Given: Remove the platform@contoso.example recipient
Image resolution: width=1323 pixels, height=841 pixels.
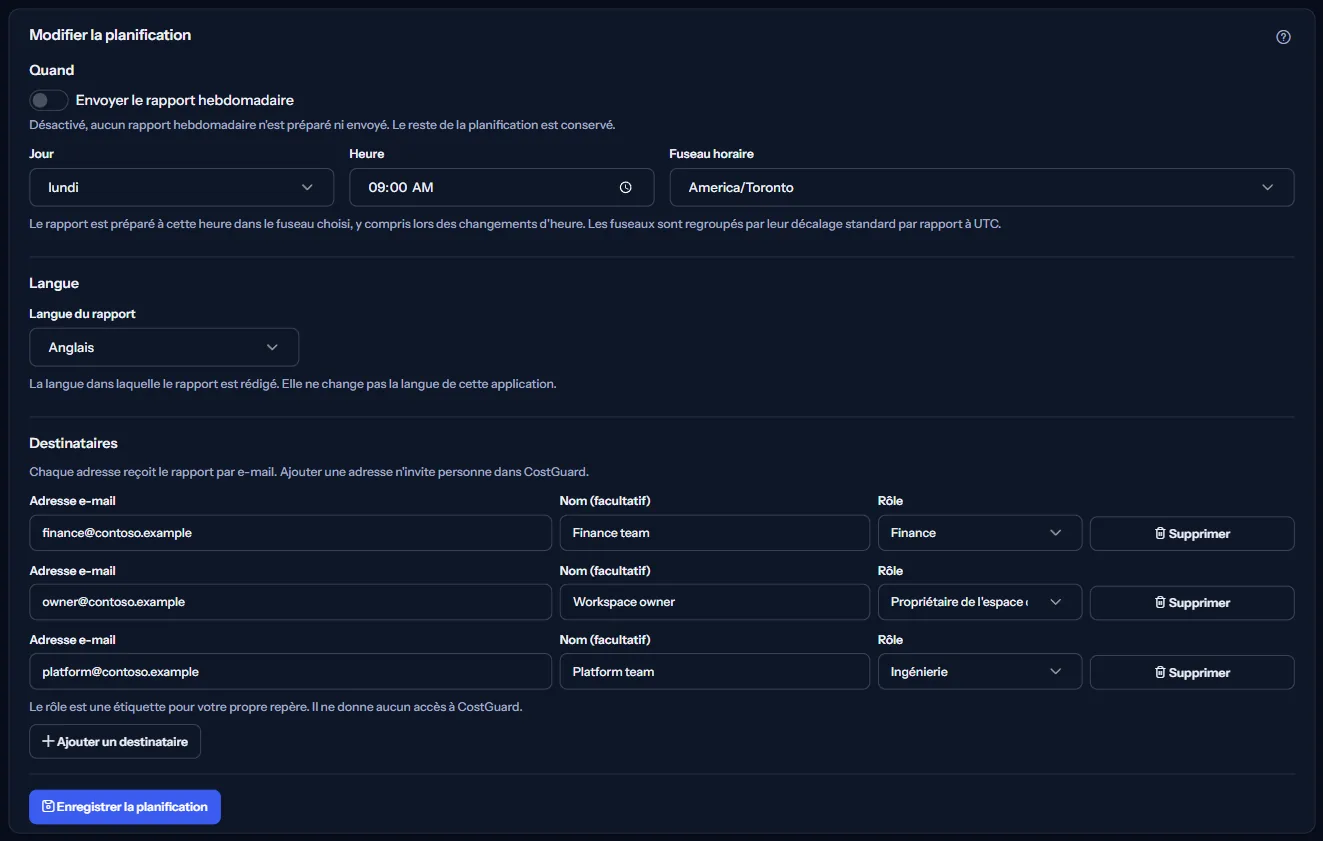Looking at the screenshot, I should (x=1192, y=672).
